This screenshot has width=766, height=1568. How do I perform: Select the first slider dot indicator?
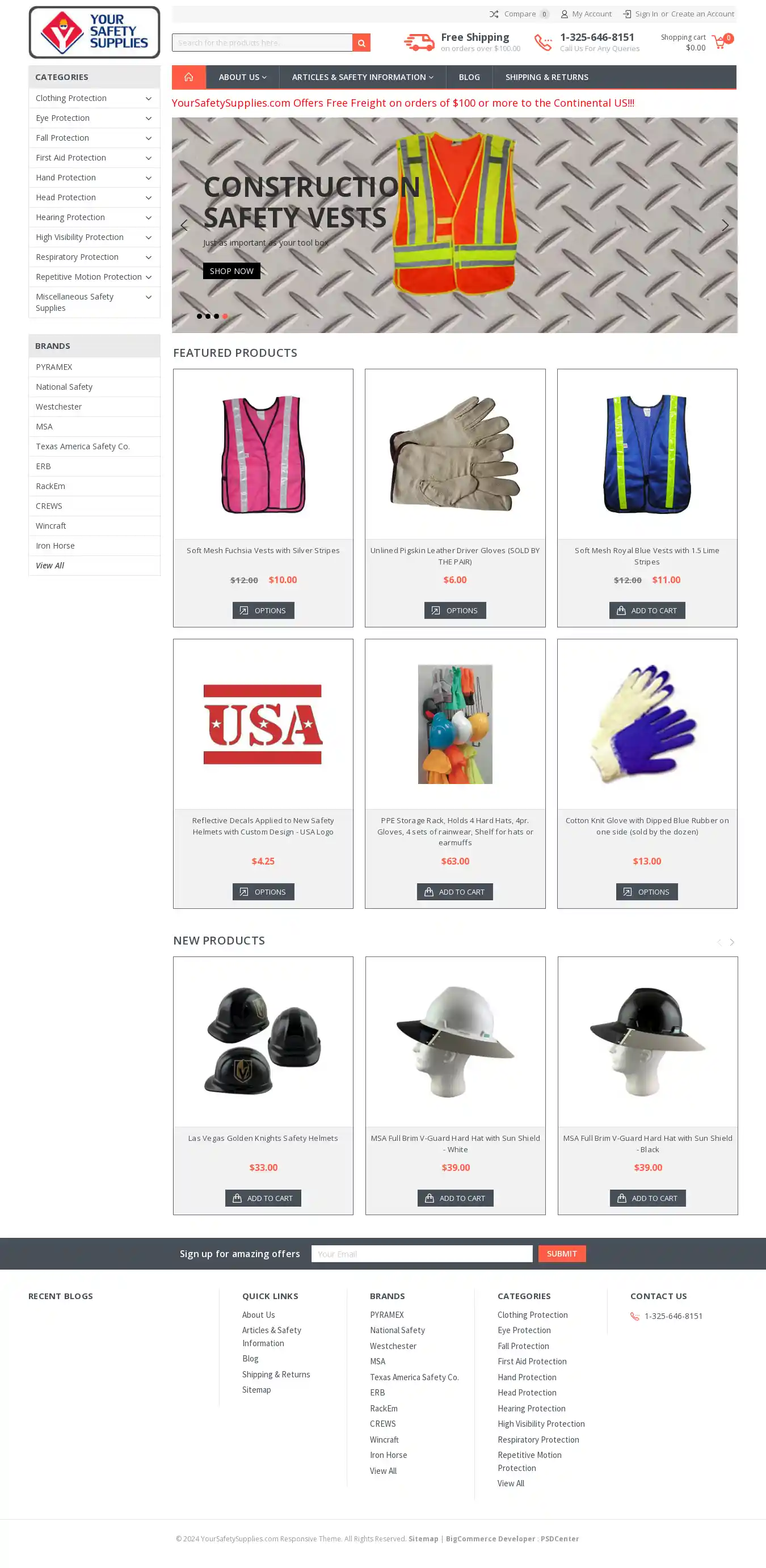199,316
